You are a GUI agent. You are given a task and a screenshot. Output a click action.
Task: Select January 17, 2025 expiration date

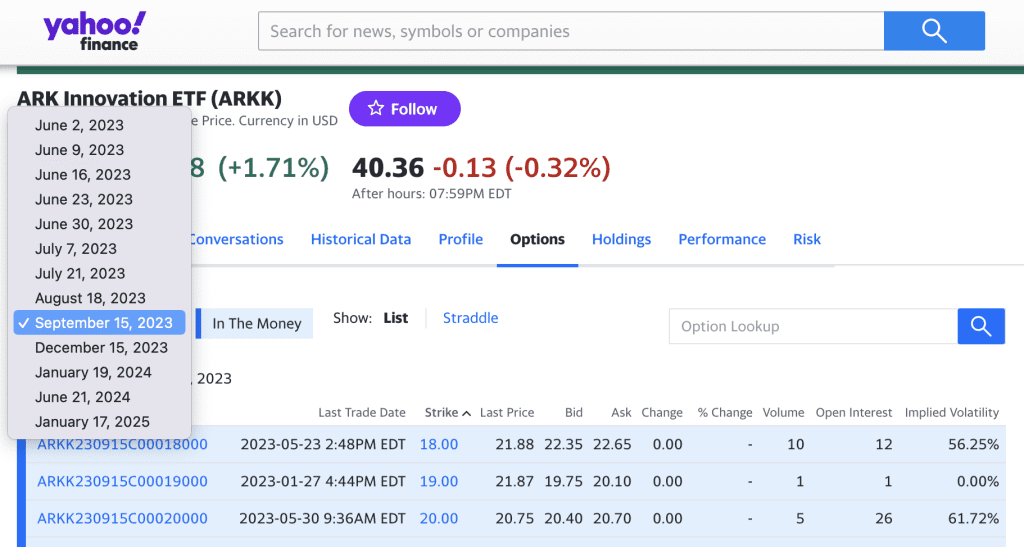(x=99, y=422)
